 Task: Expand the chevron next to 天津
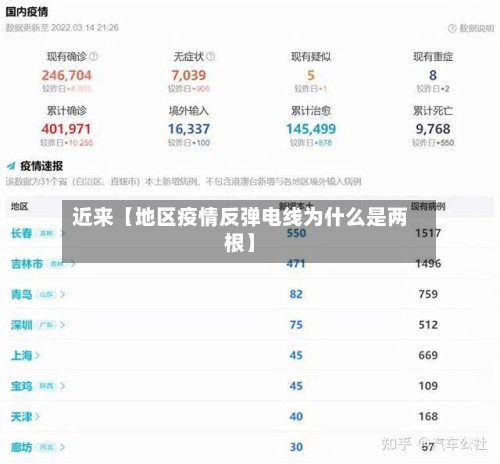coord(37,417)
